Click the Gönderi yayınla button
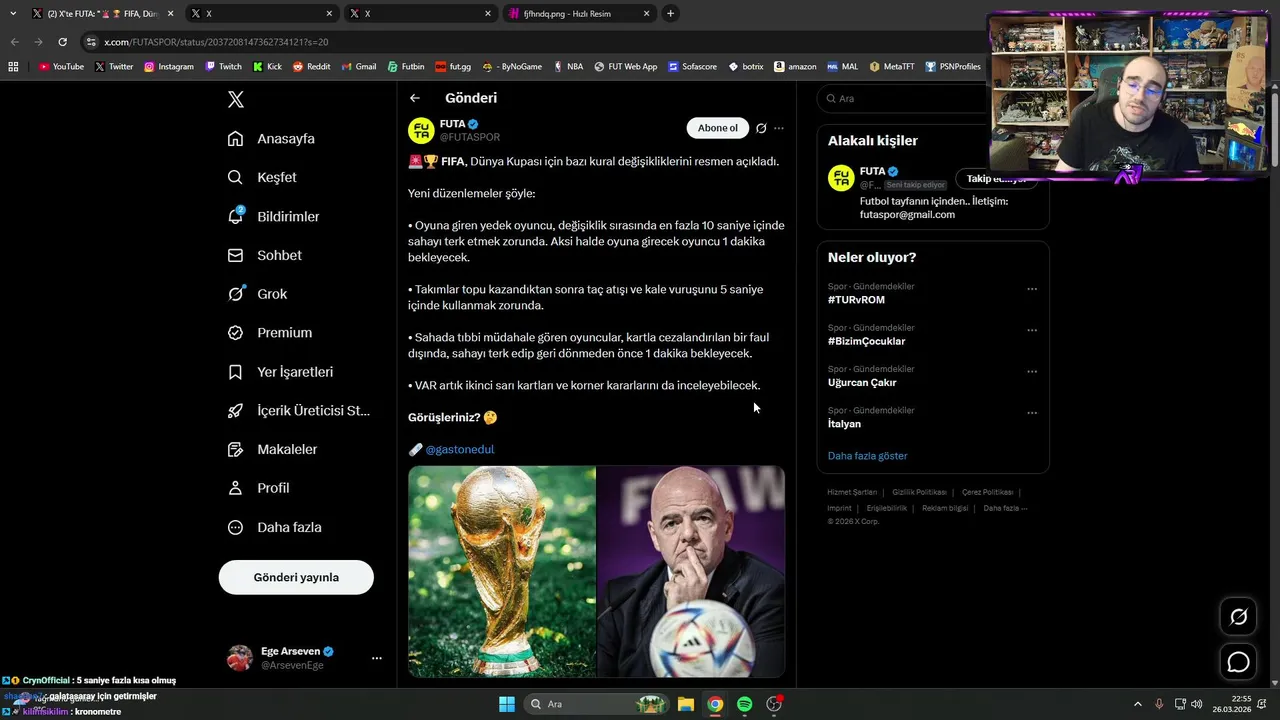This screenshot has height=720, width=1280. pyautogui.click(x=296, y=577)
